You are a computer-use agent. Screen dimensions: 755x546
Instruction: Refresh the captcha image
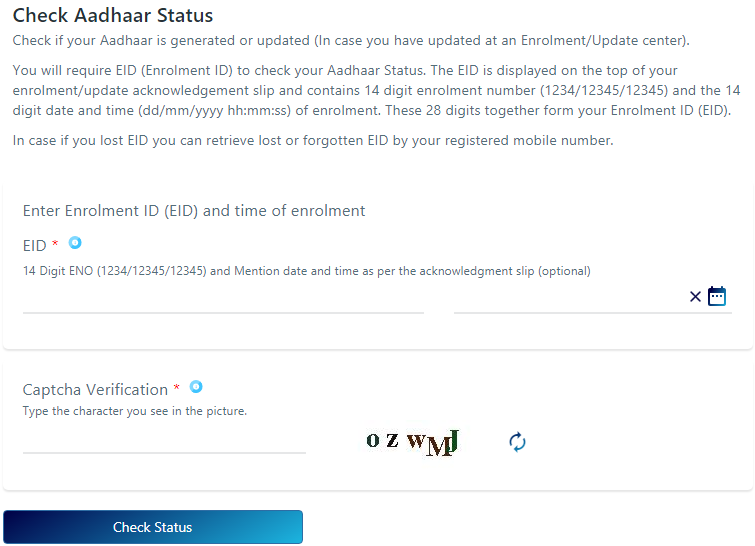click(x=517, y=442)
